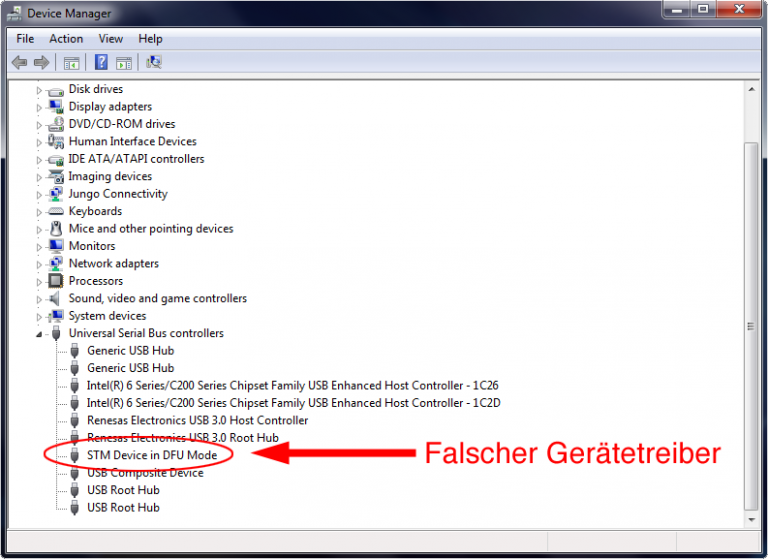The height and width of the screenshot is (559, 768).
Task: Click the DVD/CD-ROM drives icon
Action: pyautogui.click(x=56, y=124)
